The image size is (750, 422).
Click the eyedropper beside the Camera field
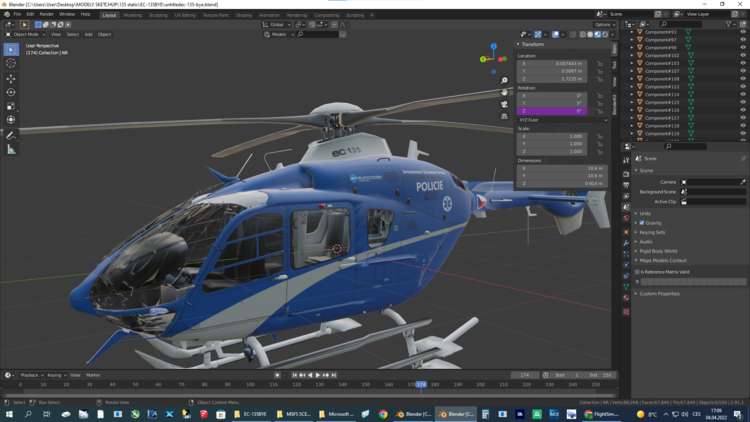[743, 182]
